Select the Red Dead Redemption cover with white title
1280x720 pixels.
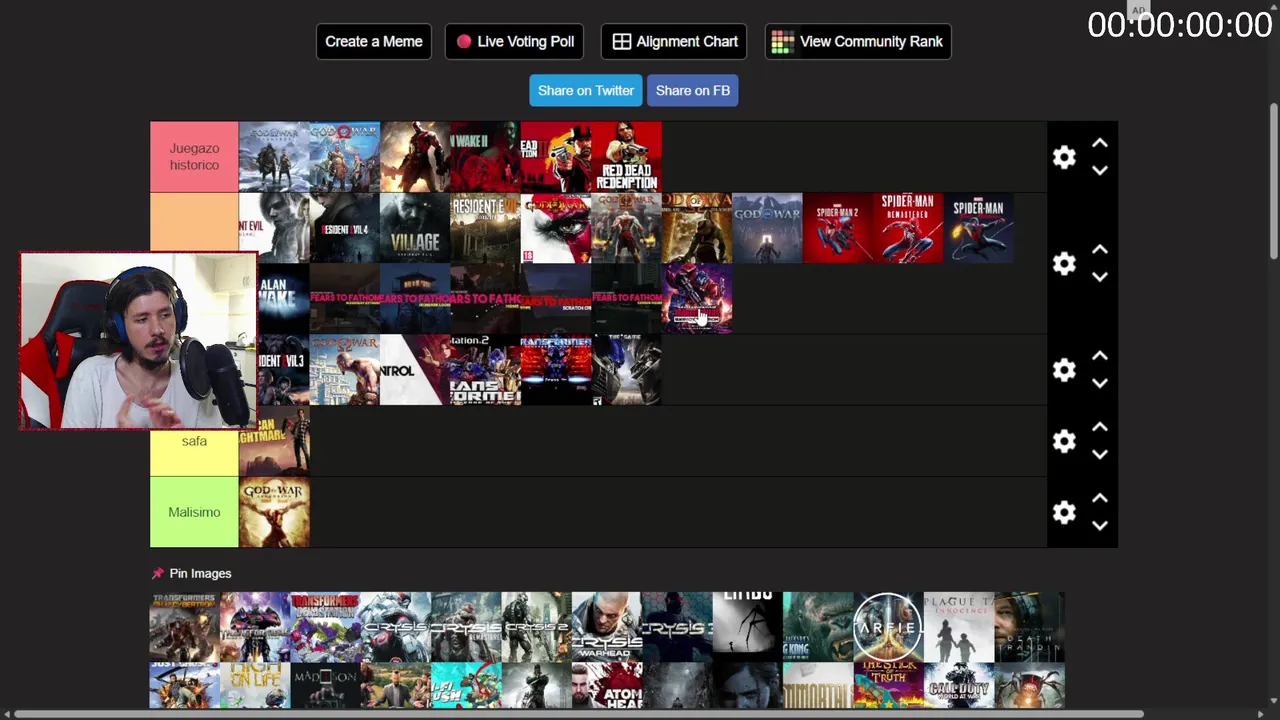tap(627, 157)
